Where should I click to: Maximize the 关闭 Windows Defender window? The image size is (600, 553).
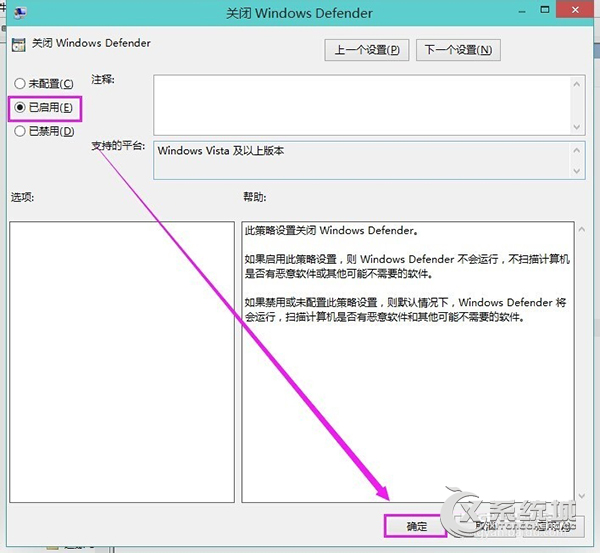pyautogui.click(x=545, y=10)
